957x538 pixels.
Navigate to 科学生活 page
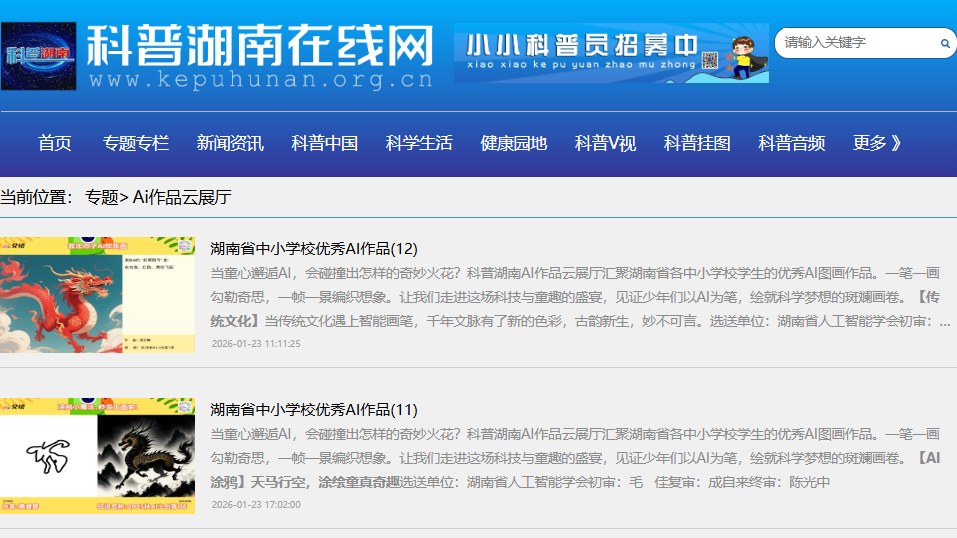point(419,143)
